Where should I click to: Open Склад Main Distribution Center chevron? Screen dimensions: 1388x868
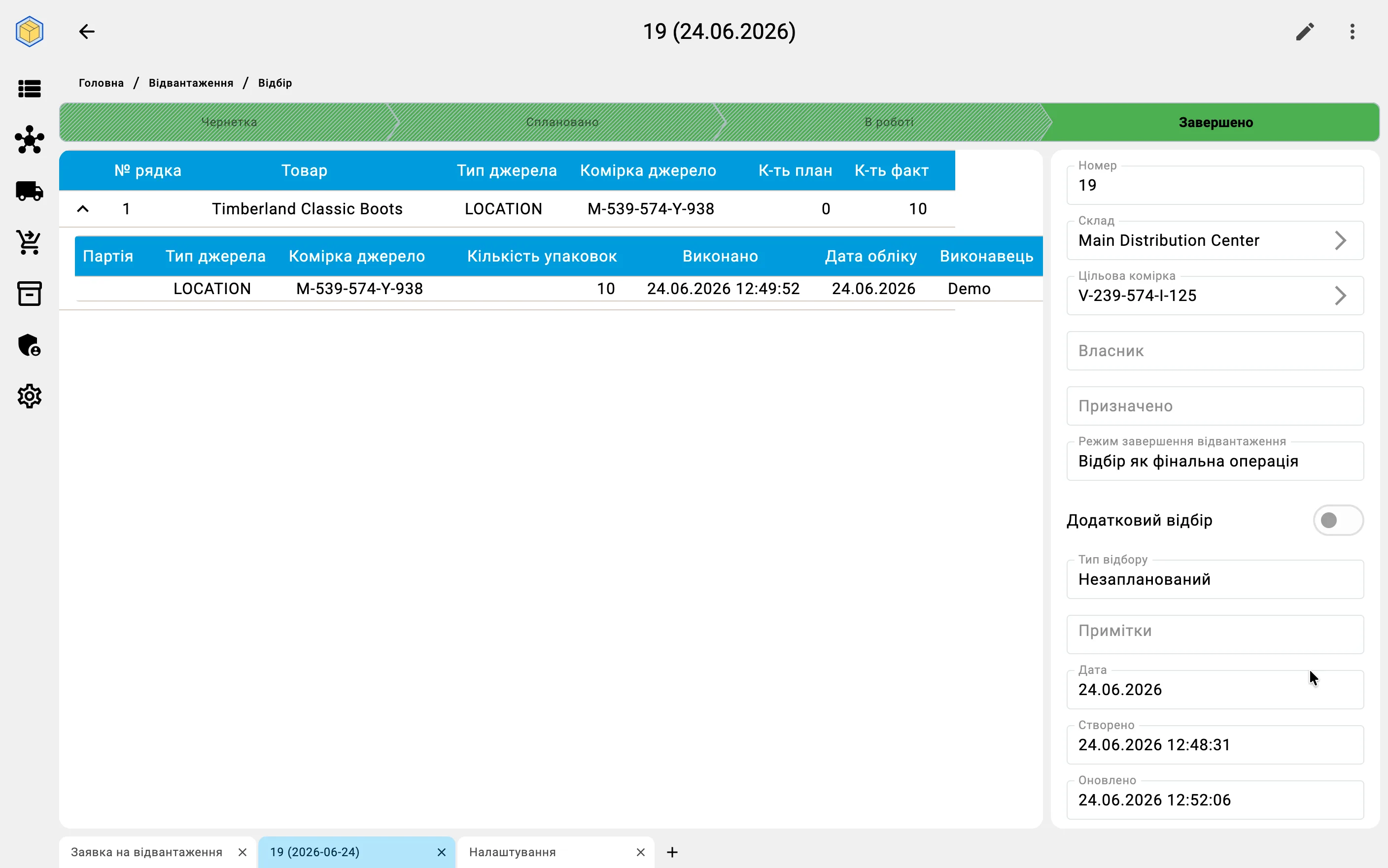(1340, 240)
